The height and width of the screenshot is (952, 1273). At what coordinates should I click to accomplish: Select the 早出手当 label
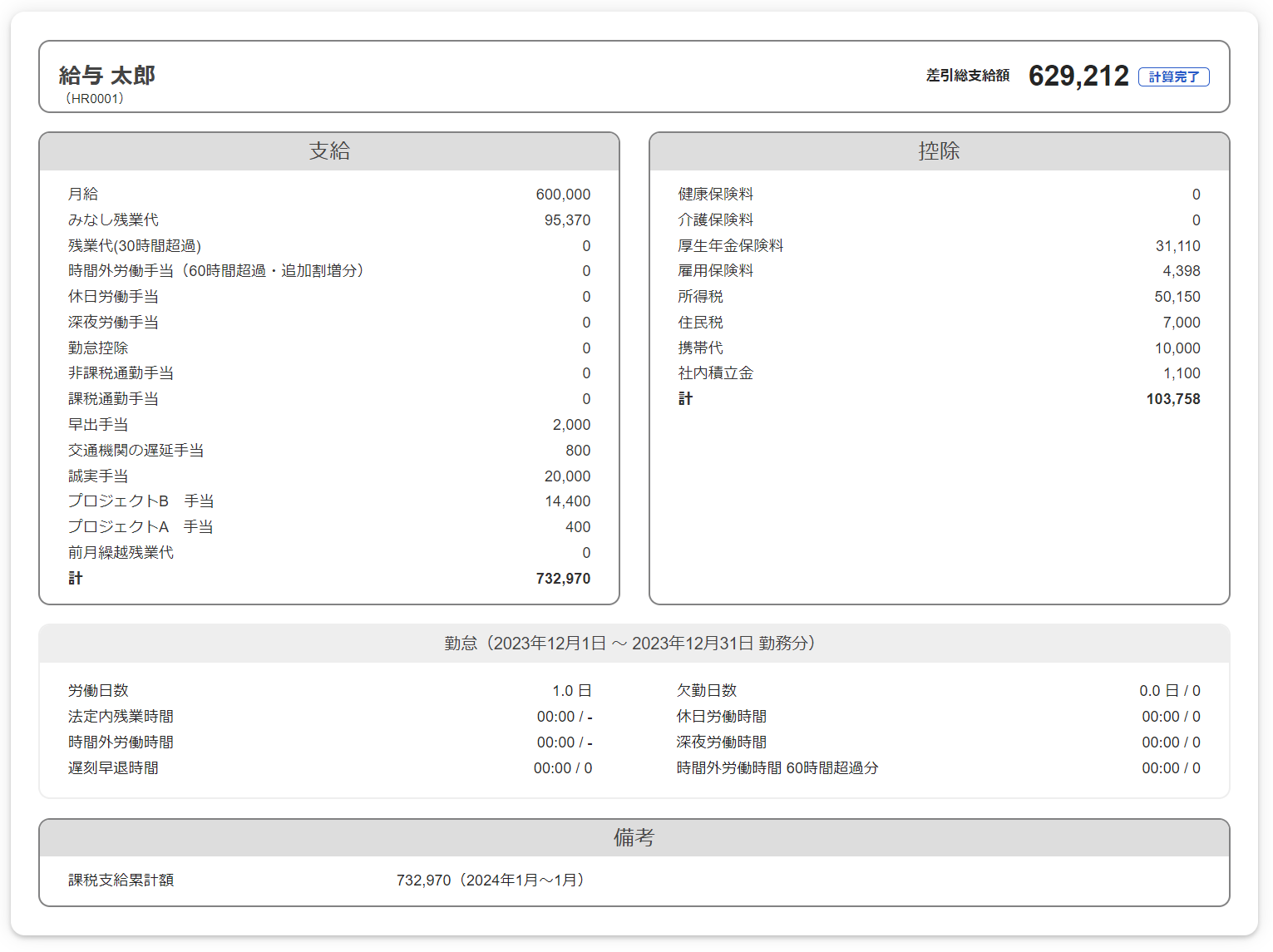click(98, 425)
